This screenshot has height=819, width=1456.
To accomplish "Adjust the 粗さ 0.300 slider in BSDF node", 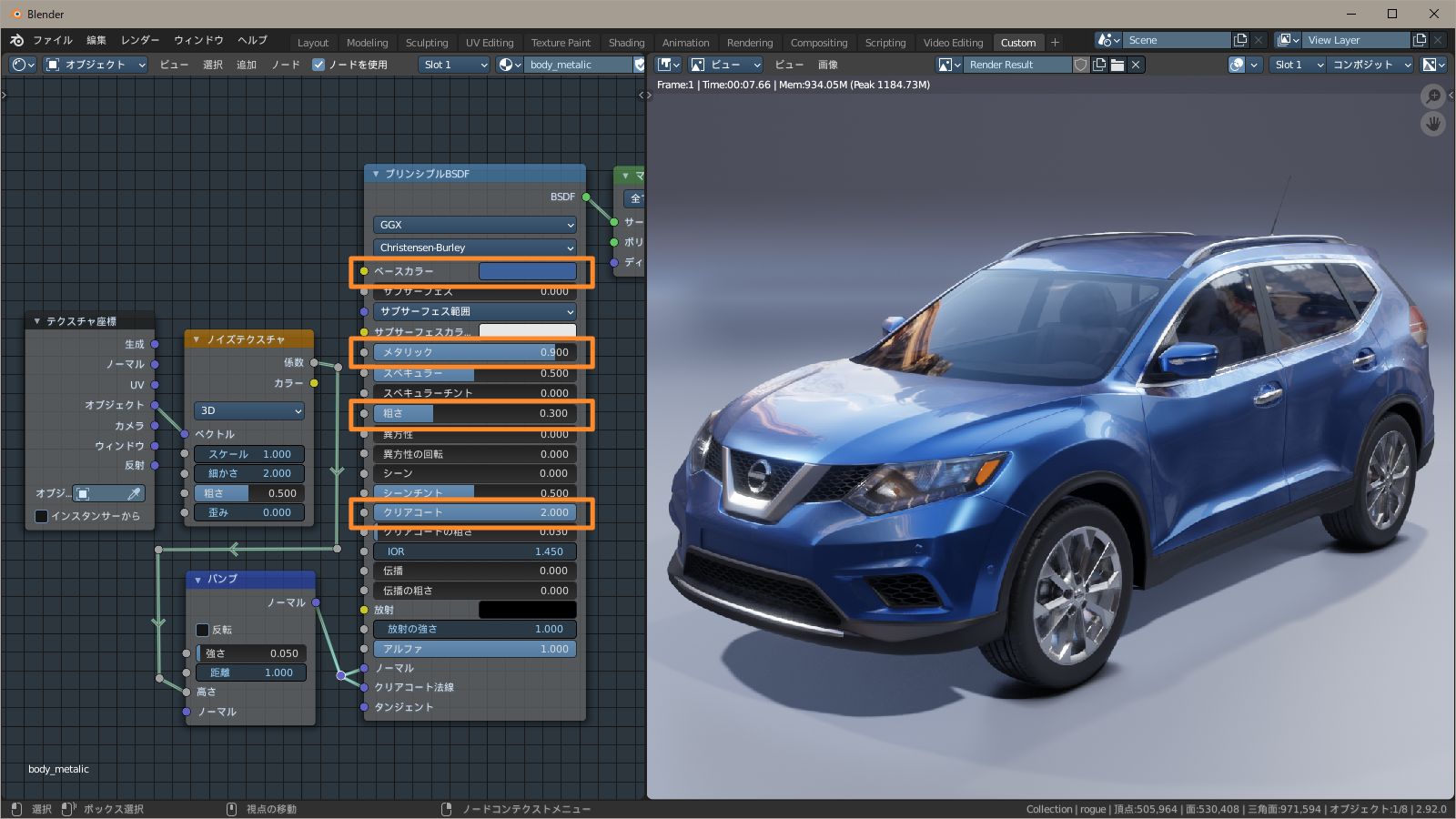I will pos(475,413).
